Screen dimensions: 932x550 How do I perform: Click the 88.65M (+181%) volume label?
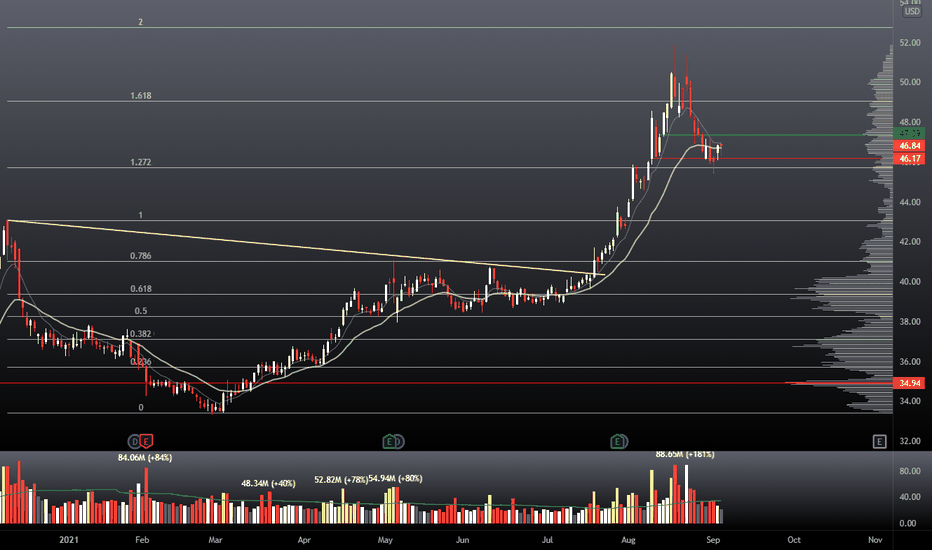[x=685, y=454]
